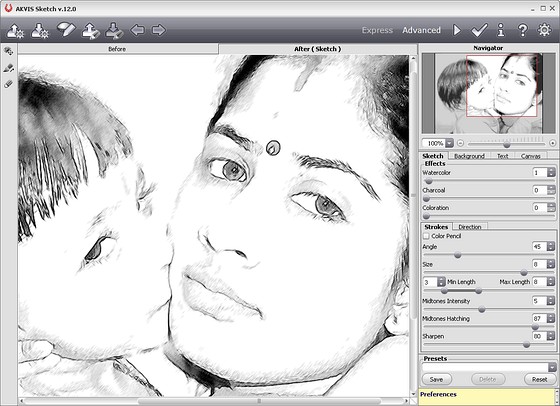Click the Sharpen slider handle
The image size is (560, 406).
click(x=526, y=345)
